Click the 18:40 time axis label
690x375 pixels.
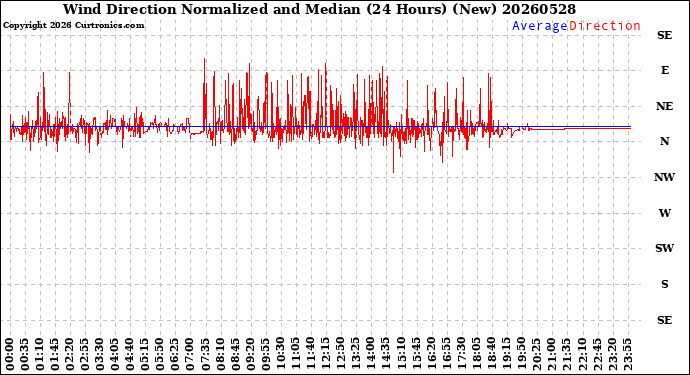click(x=492, y=354)
